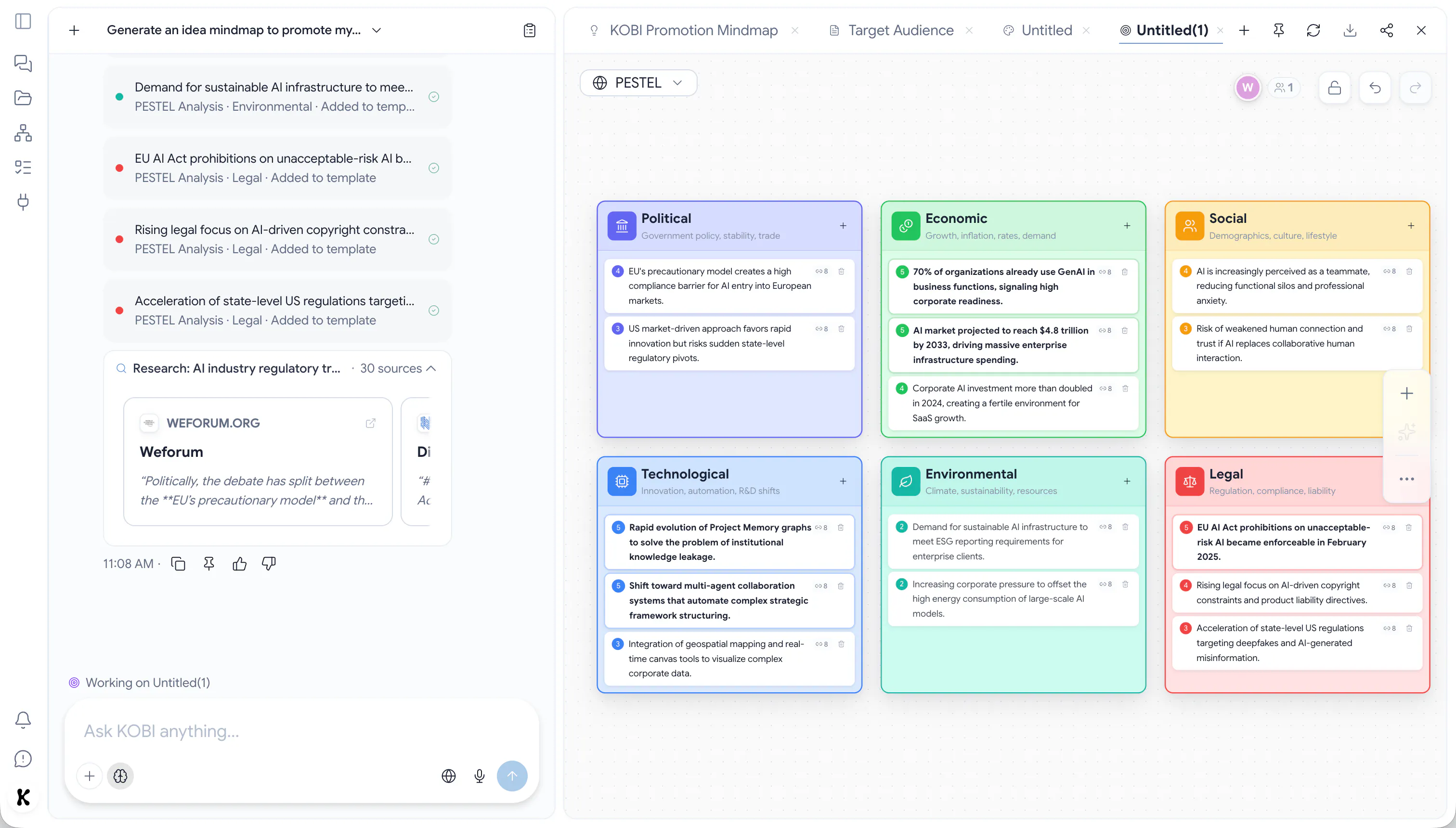Click the web search globe icon
The image size is (1456, 828).
click(449, 776)
